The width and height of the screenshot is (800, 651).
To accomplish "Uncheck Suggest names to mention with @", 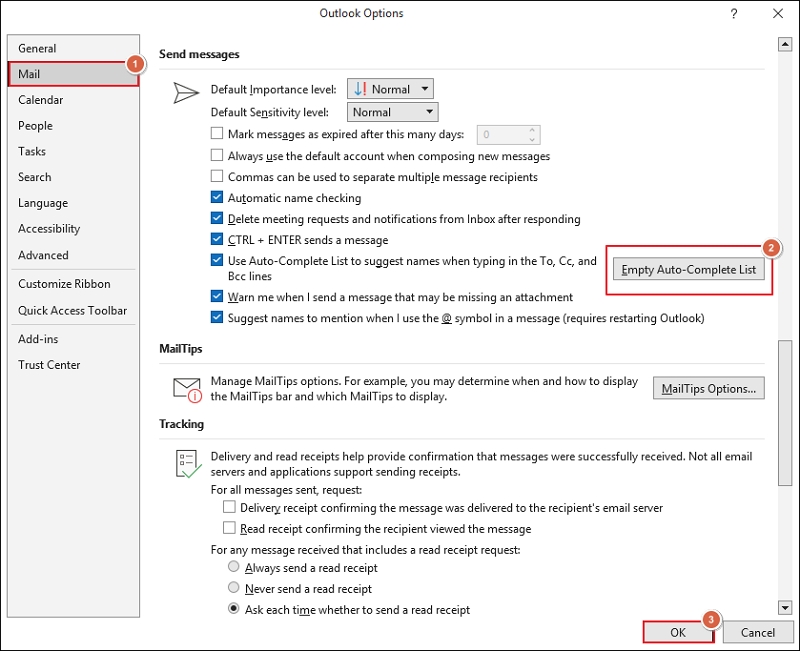I will [217, 317].
